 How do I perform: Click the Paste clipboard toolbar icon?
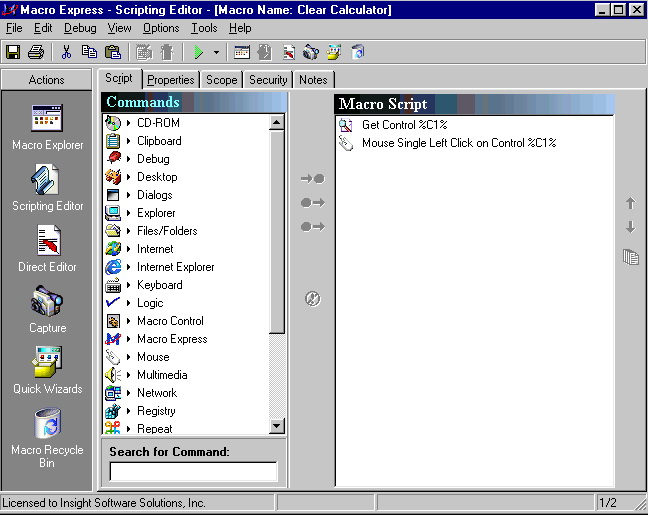click(112, 52)
